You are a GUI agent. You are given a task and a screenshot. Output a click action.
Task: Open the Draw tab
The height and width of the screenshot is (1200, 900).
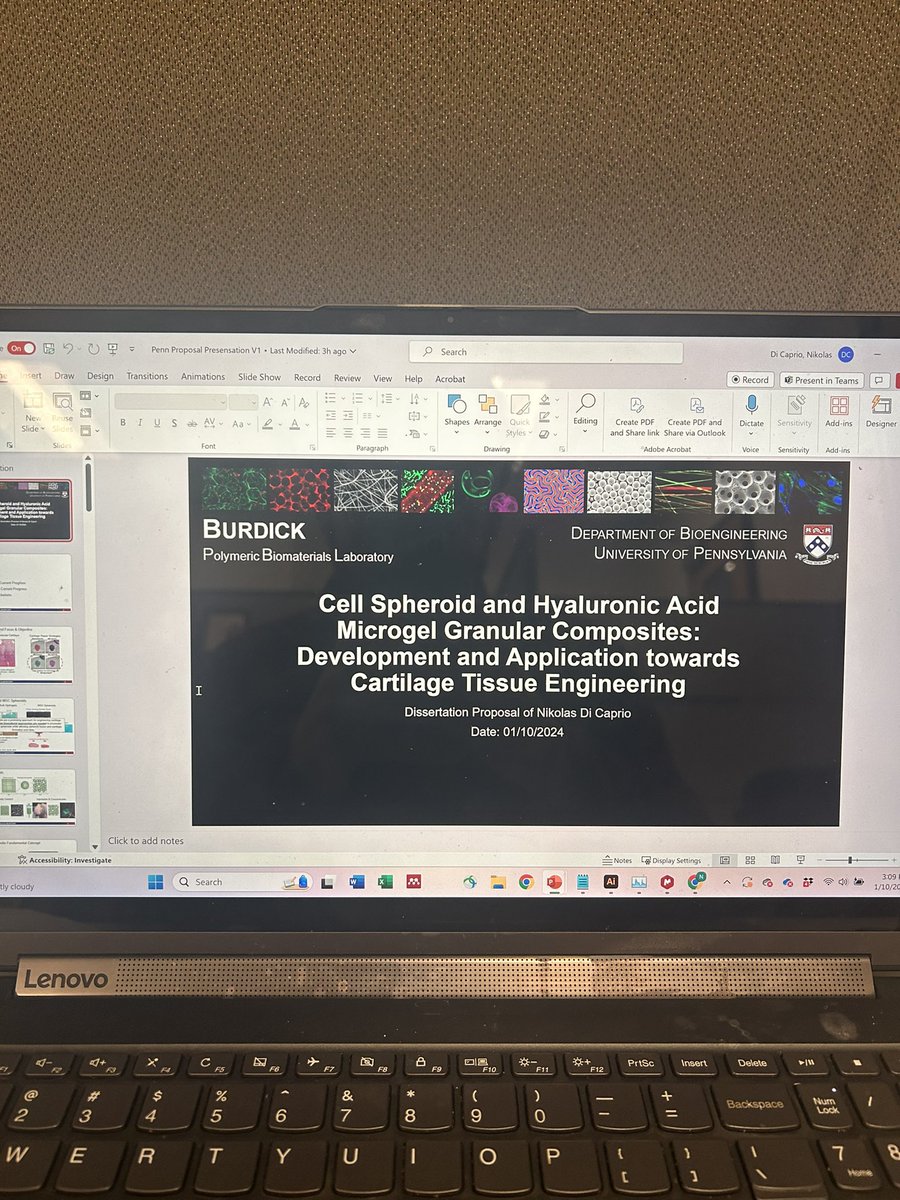click(x=64, y=377)
